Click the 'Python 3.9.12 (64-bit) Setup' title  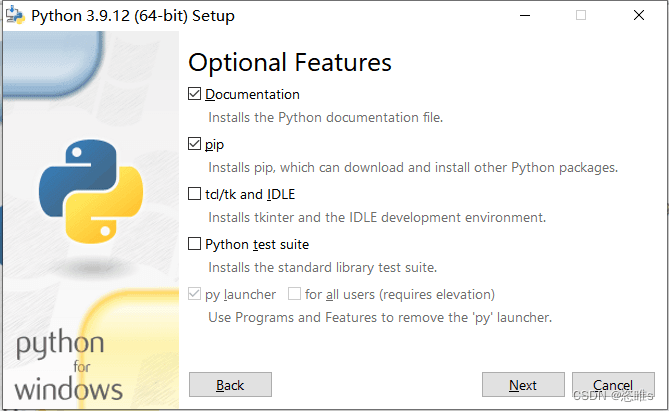tap(133, 16)
